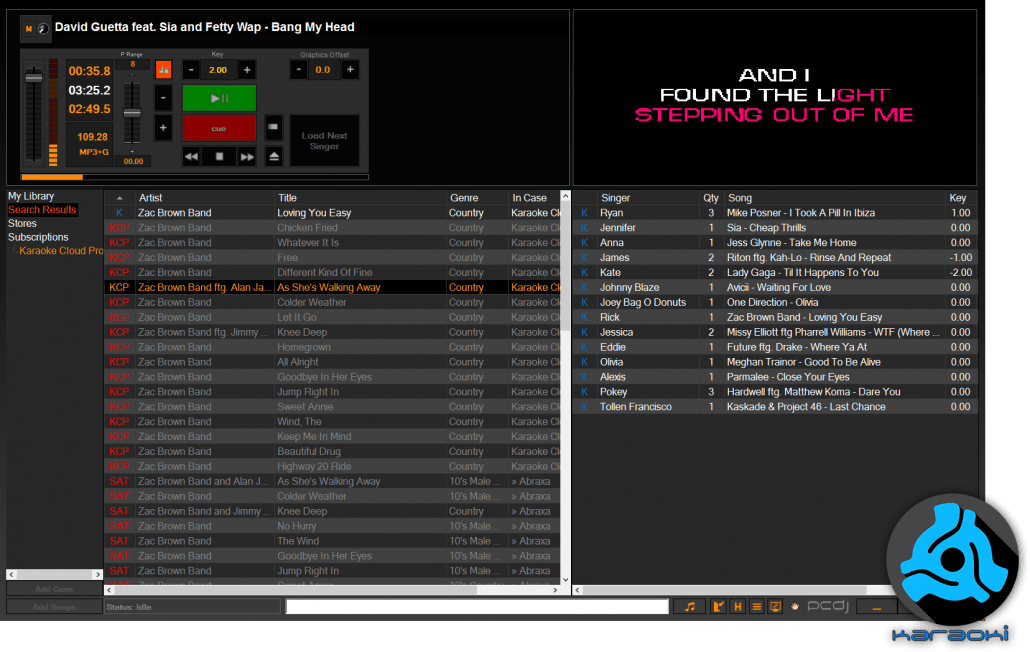Open Karaoke Cloud Pro under Subscriptions
1030x652 pixels.
[x=60, y=251]
